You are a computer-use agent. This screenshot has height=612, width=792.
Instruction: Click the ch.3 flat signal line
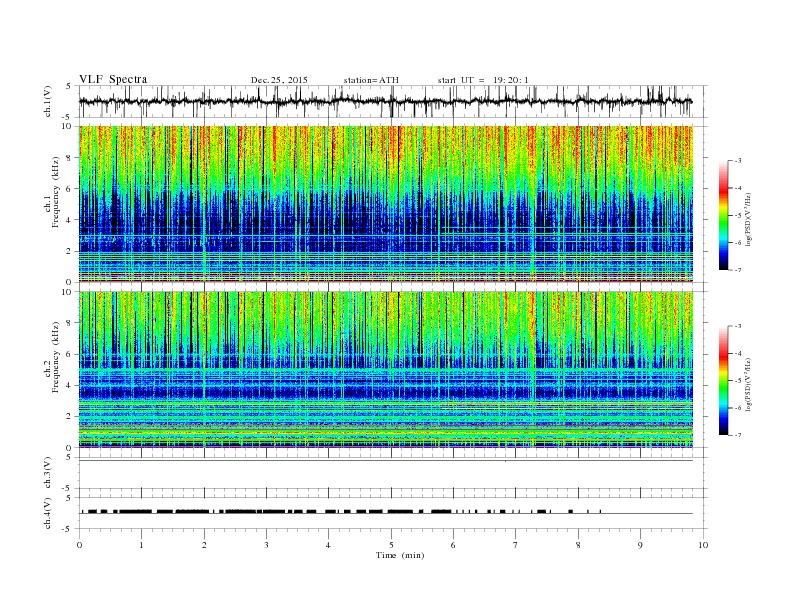(385, 461)
